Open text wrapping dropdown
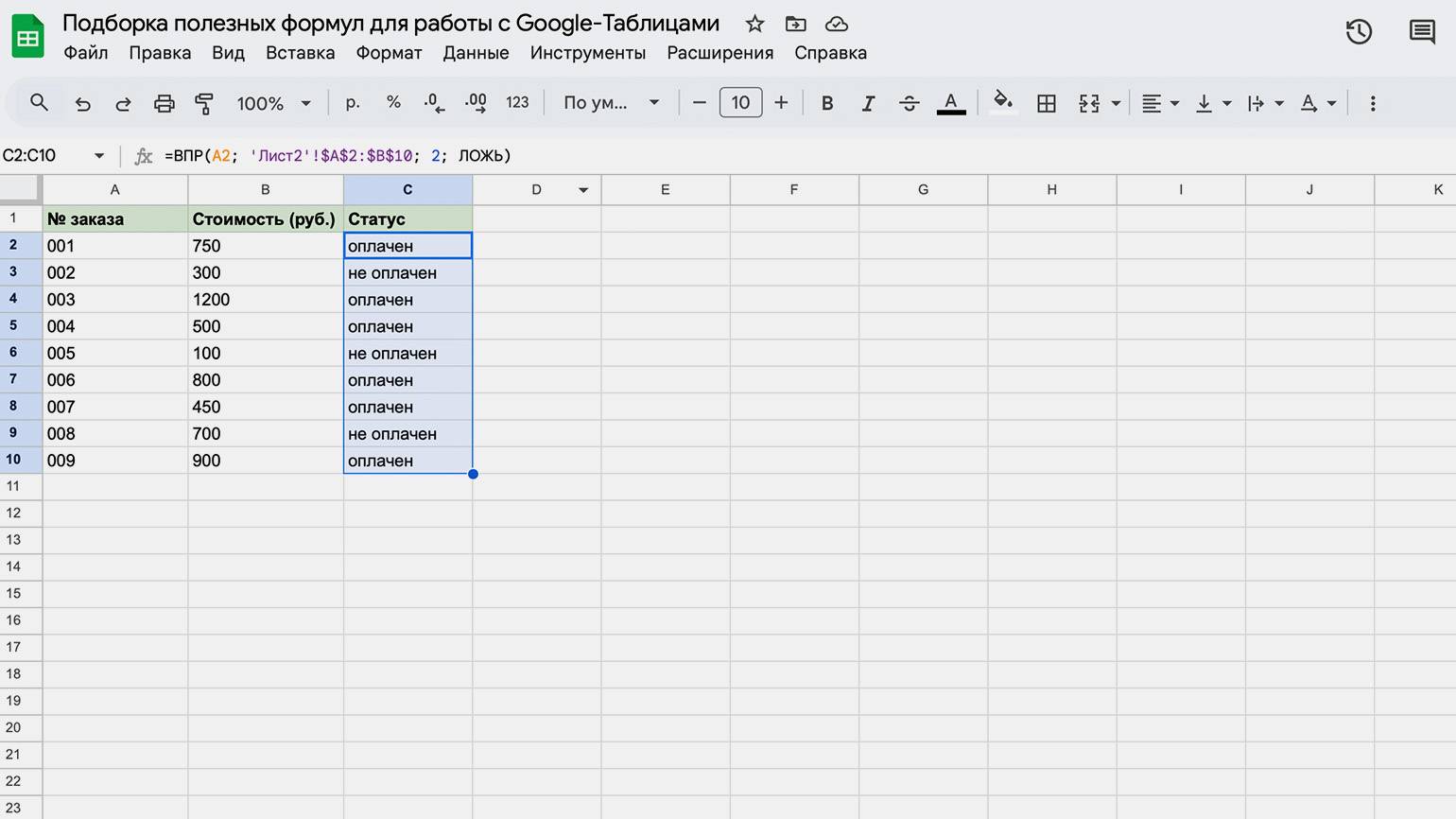The width and height of the screenshot is (1456, 819). point(1265,103)
